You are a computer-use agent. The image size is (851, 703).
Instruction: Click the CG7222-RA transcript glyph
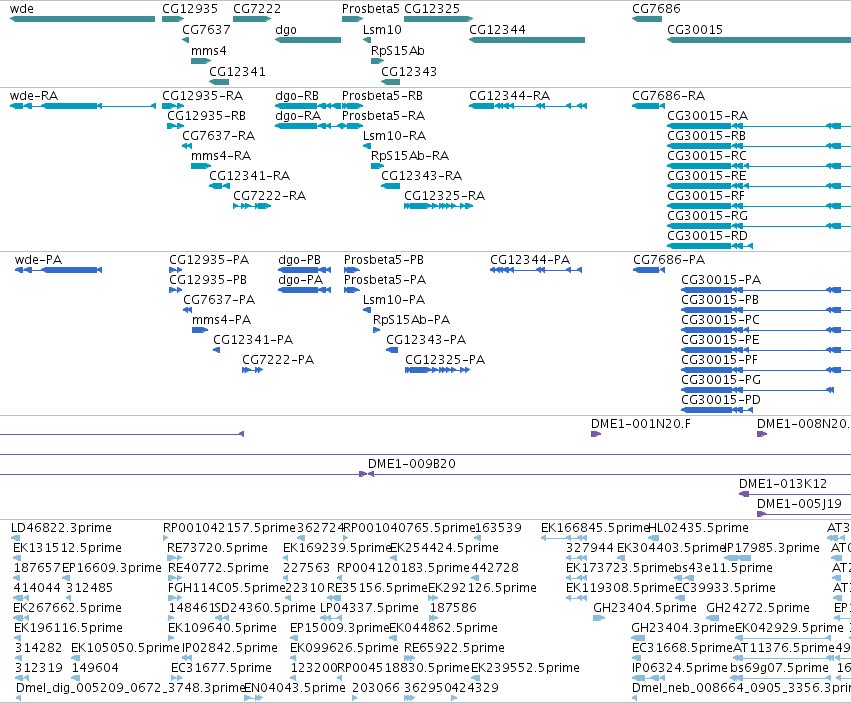[x=252, y=206]
